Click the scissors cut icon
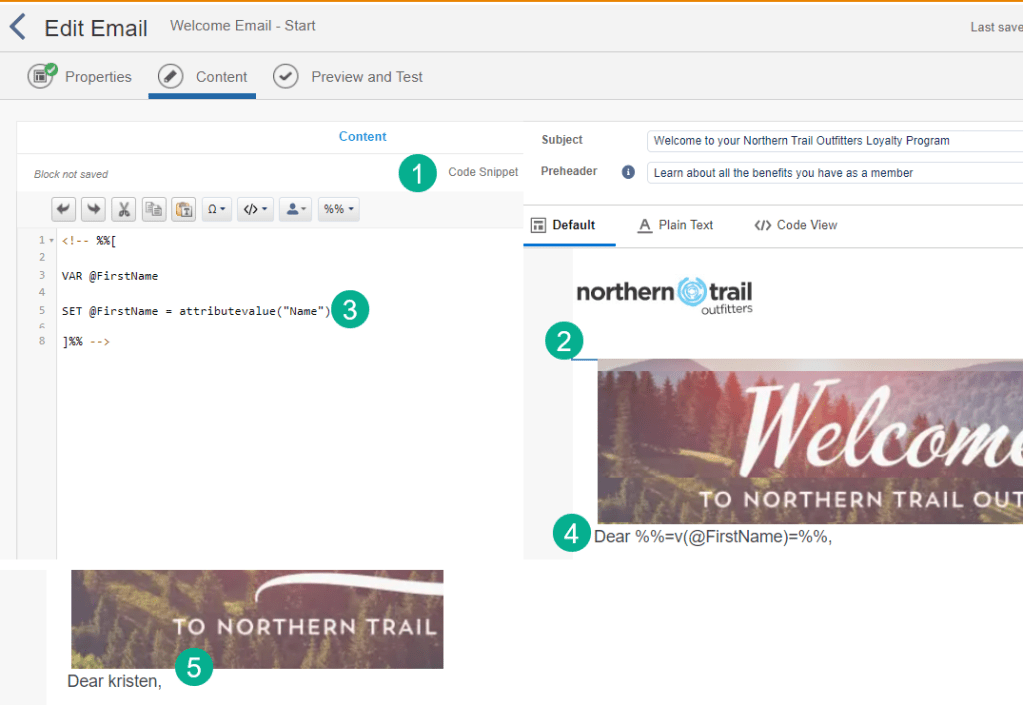Viewport: 1023px width, 705px height. [x=124, y=209]
